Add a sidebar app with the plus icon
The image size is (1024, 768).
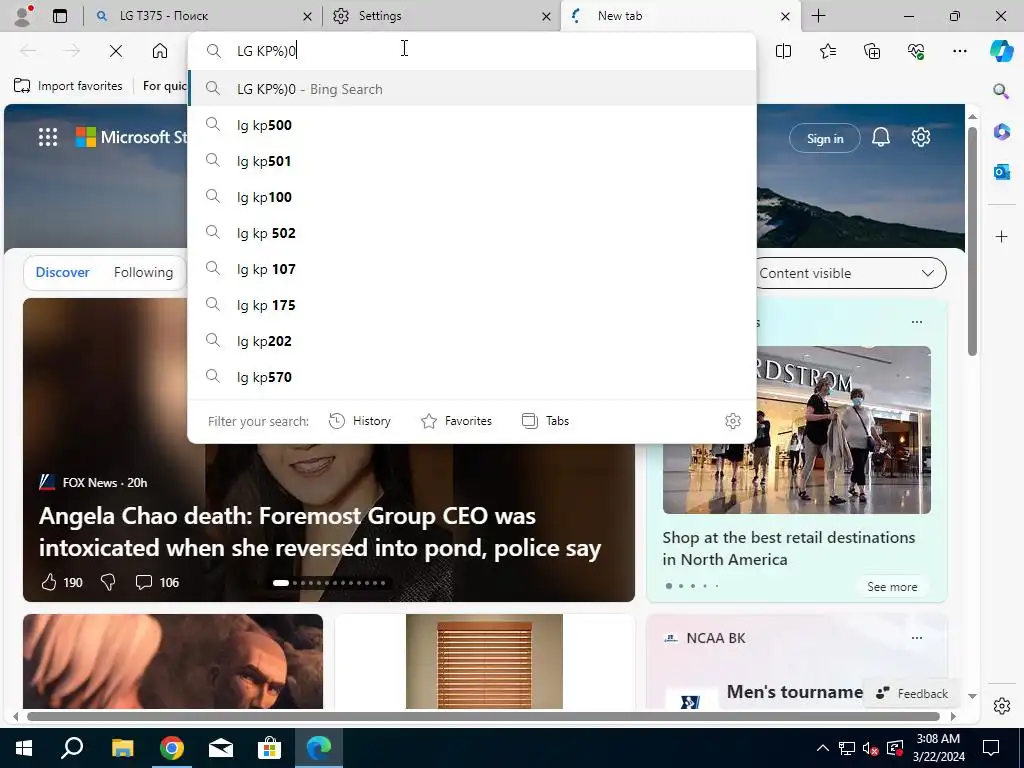1001,236
